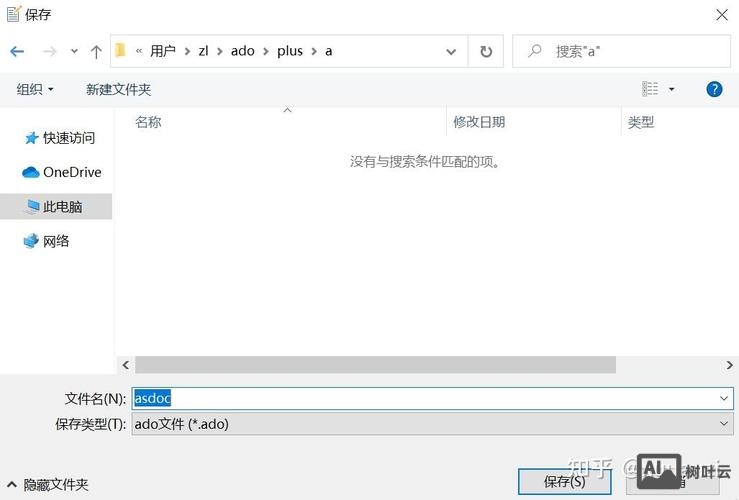The width and height of the screenshot is (739, 500).
Task: Refresh the current folder view
Action: tap(486, 51)
